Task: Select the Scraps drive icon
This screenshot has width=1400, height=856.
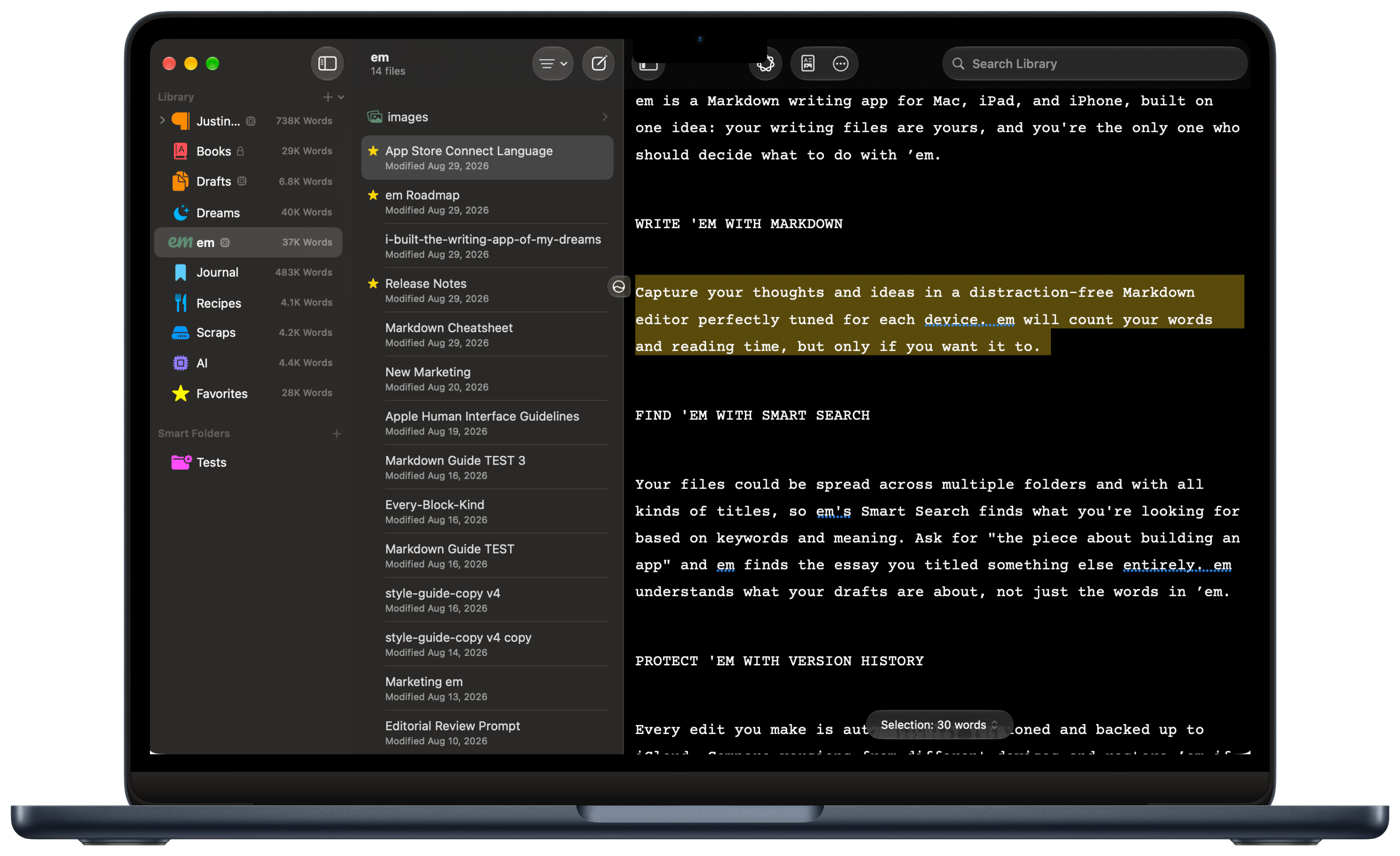Action: click(x=180, y=332)
